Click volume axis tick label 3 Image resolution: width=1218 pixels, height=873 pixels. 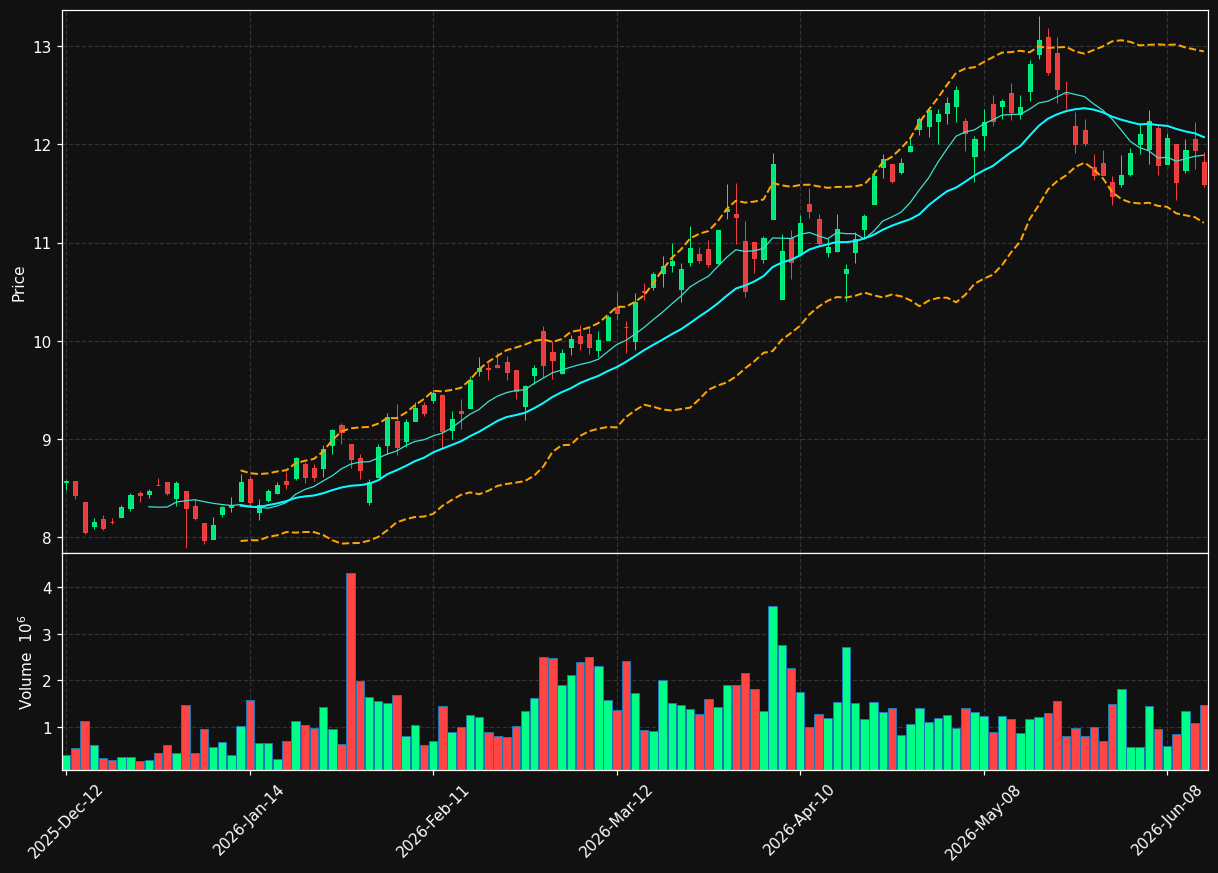(x=49, y=635)
